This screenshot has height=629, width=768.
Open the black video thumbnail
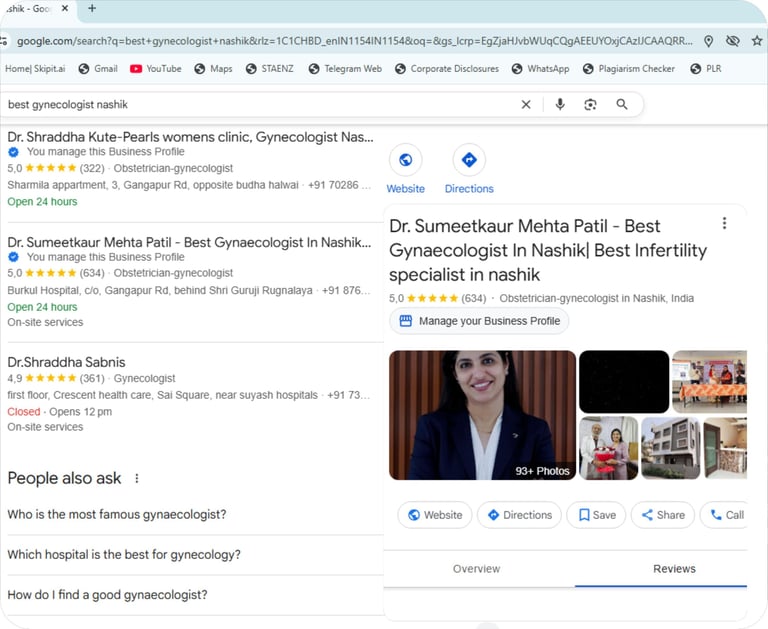[624, 382]
